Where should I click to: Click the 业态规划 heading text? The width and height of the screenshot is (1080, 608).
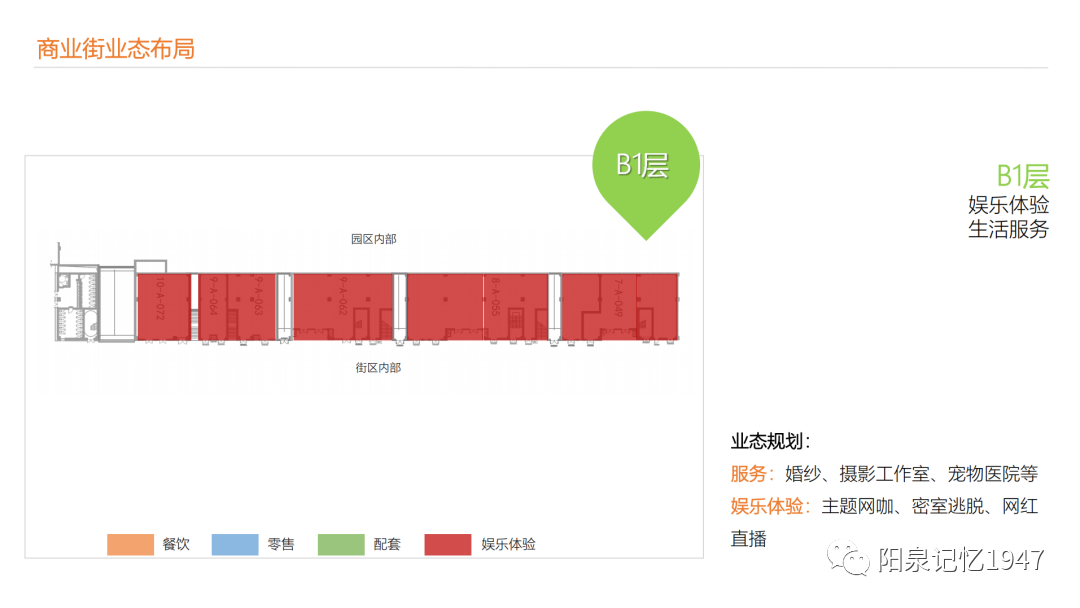point(770,441)
